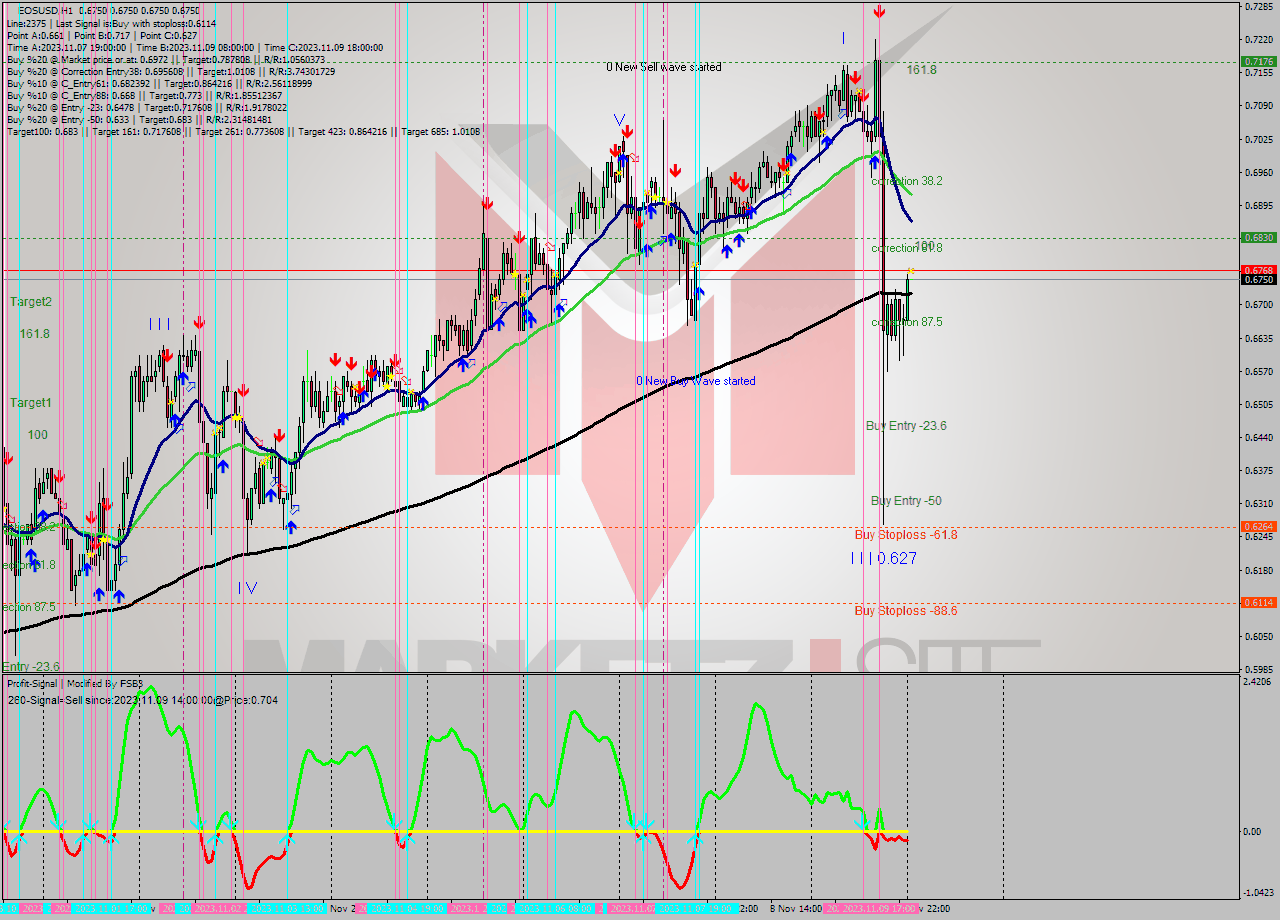The image size is (1280, 920).
Task: Click the current price tag 0.6768 on the right axis
Action: point(1257,270)
